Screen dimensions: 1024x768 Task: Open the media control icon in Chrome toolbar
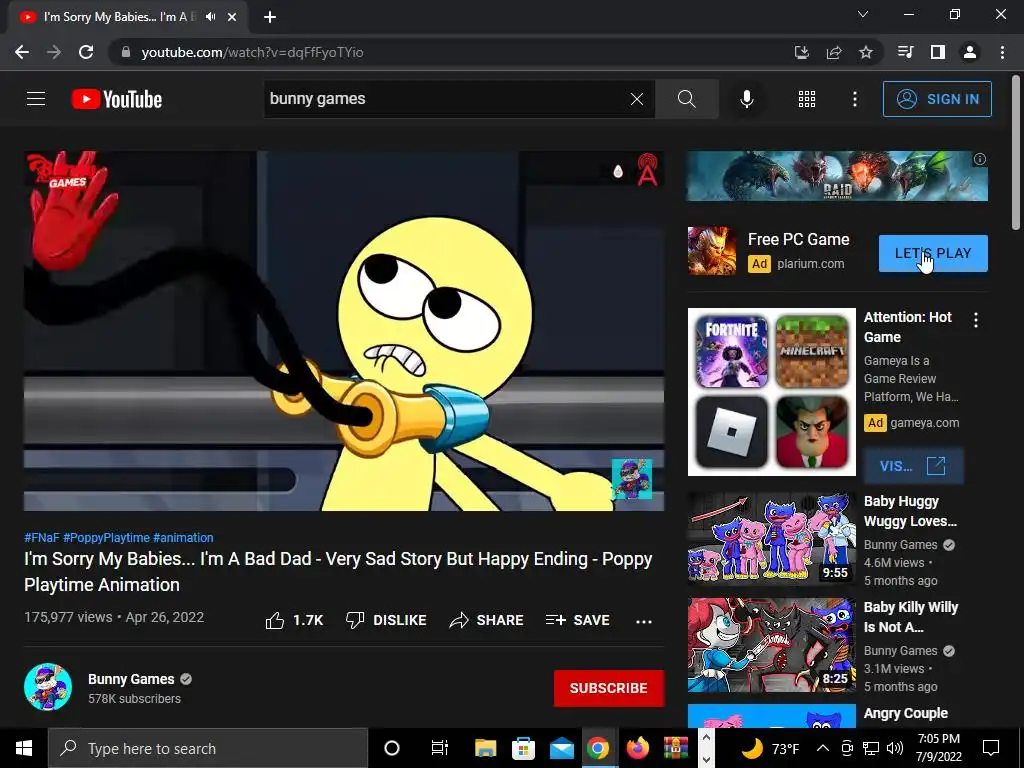(906, 52)
